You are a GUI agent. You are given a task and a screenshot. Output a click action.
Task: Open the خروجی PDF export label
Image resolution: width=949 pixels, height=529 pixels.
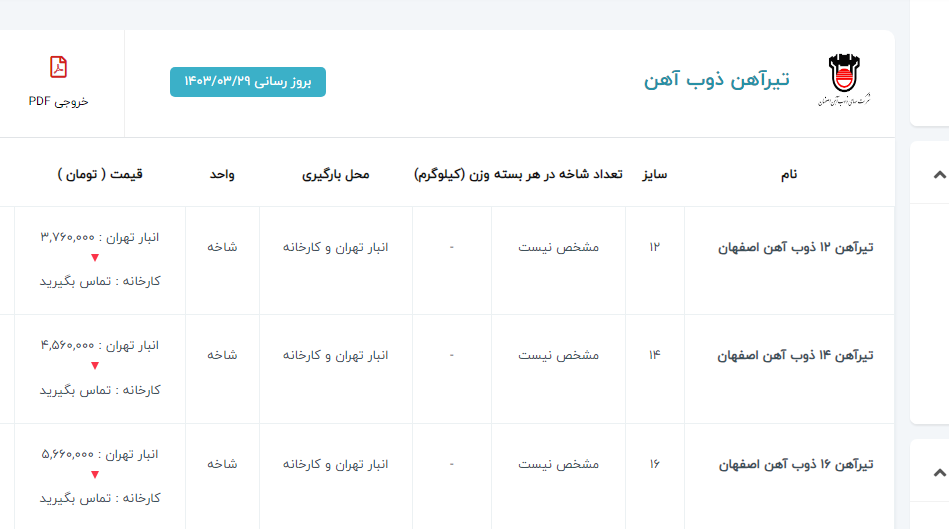tap(58, 101)
